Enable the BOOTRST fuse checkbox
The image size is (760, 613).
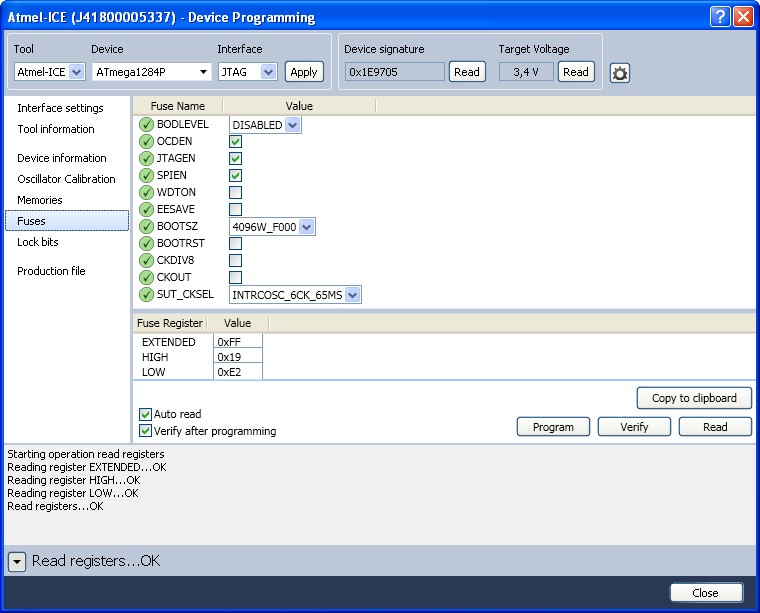pos(236,243)
